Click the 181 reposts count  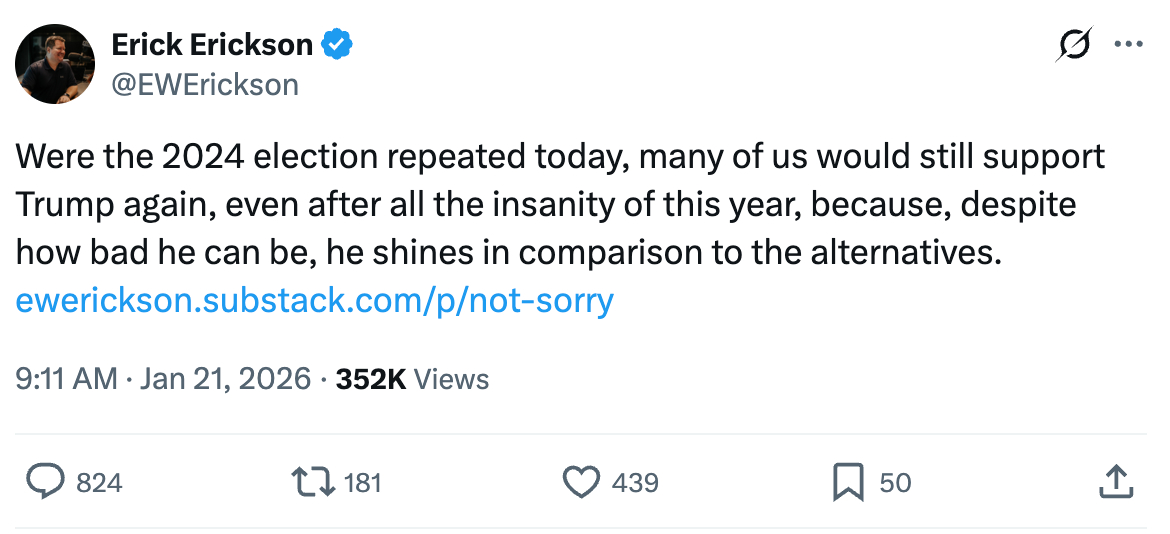[x=363, y=483]
